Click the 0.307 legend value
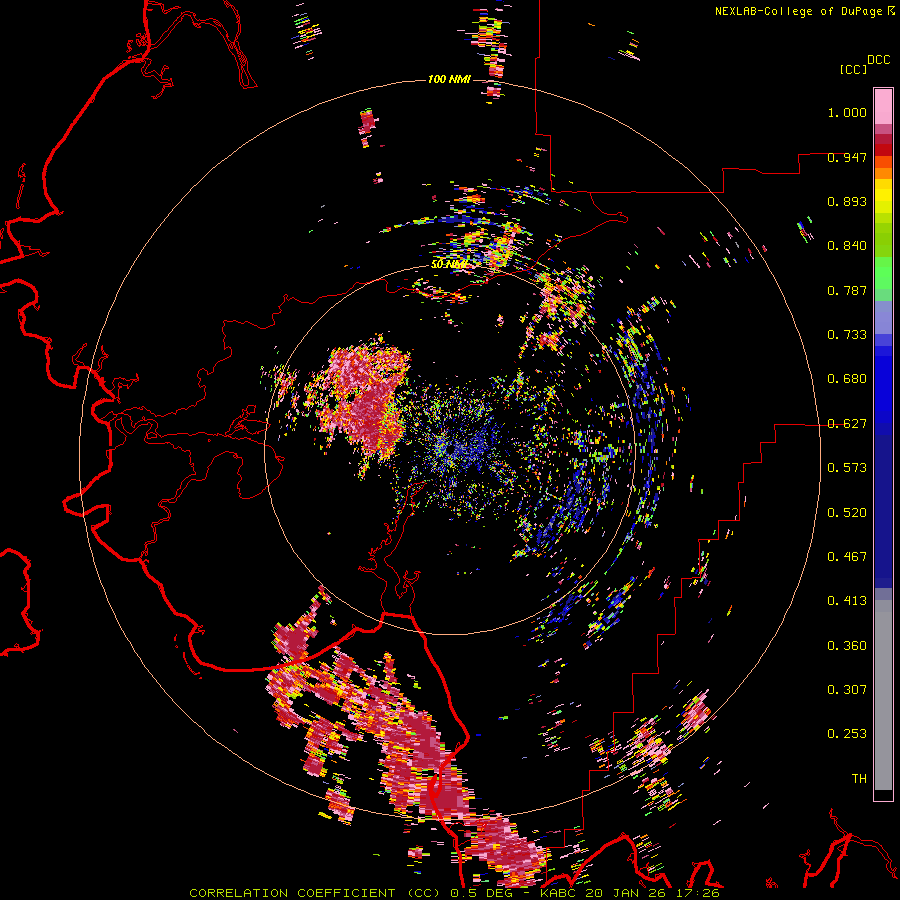The height and width of the screenshot is (900, 900). point(847,690)
